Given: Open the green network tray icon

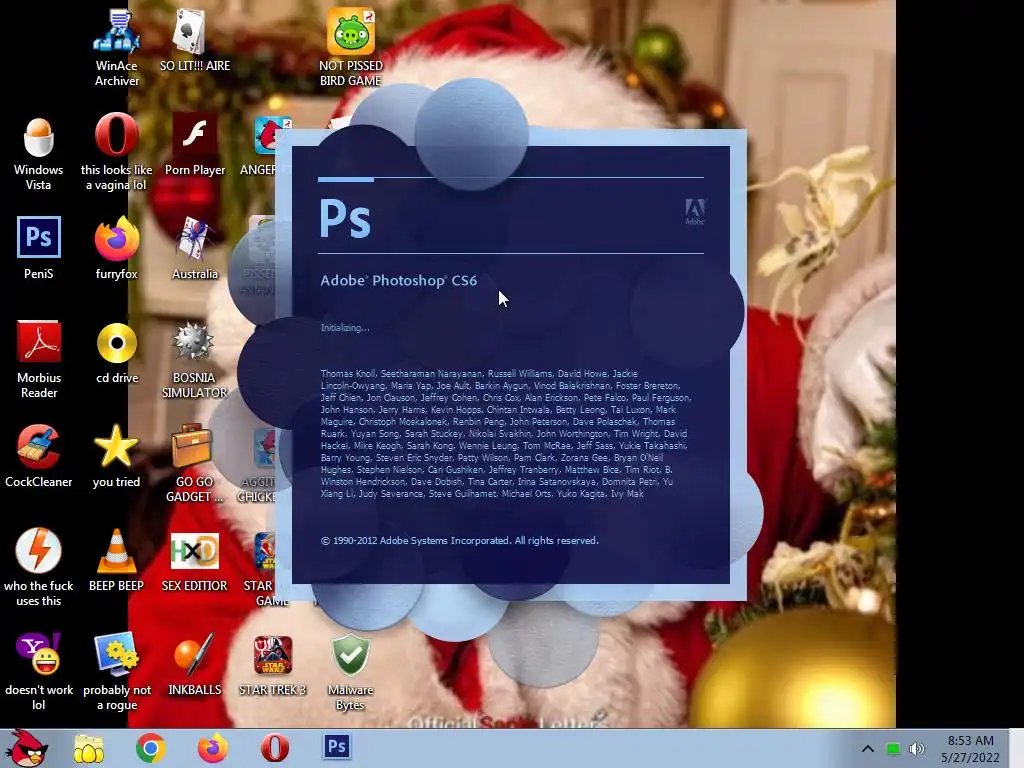Looking at the screenshot, I should [x=893, y=749].
